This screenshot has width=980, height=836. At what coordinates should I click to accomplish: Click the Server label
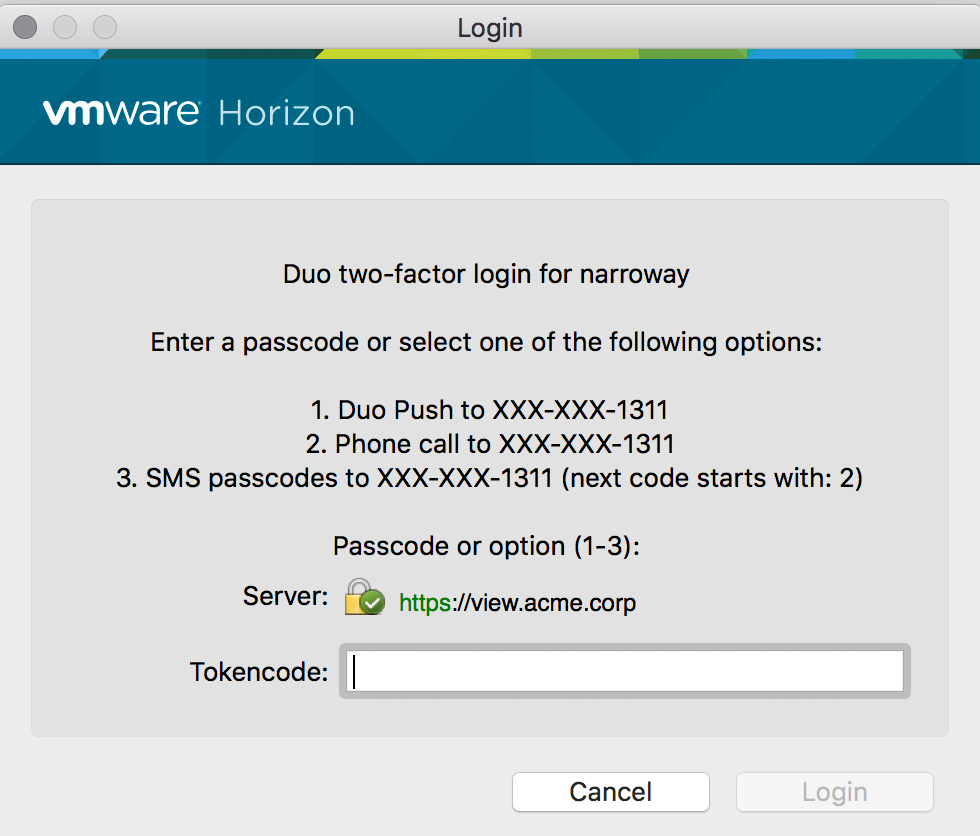pyautogui.click(x=285, y=596)
